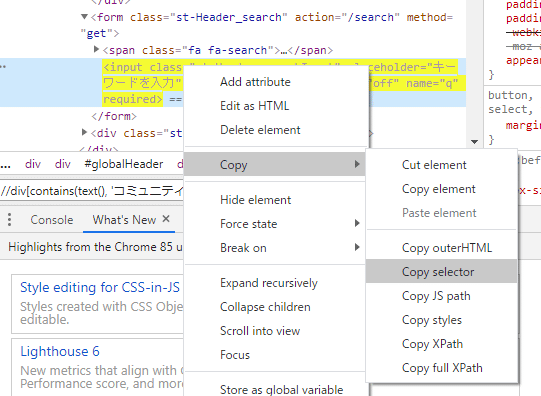Expand the span fa fa-search element

pyautogui.click(x=97, y=50)
